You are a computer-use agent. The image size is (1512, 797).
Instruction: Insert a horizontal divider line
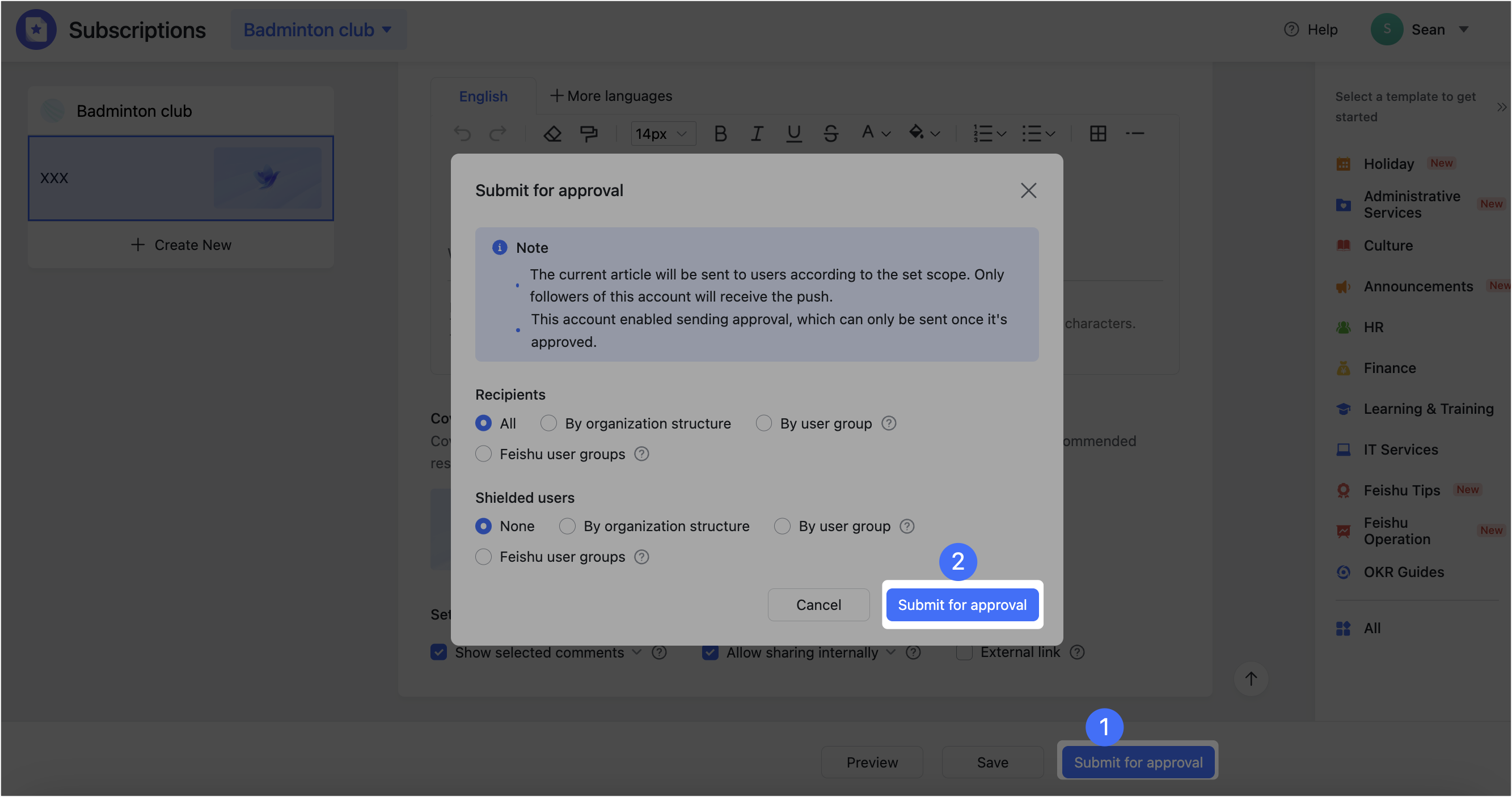point(1135,134)
